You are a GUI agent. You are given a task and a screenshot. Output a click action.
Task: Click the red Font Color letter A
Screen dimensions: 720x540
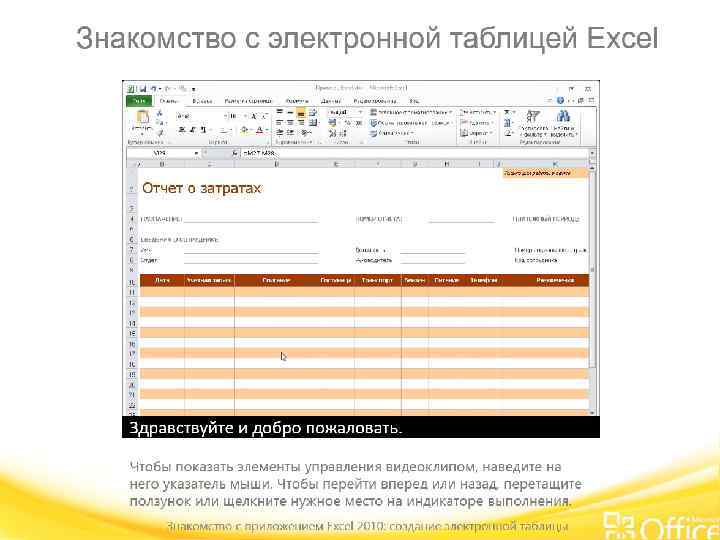click(x=259, y=130)
